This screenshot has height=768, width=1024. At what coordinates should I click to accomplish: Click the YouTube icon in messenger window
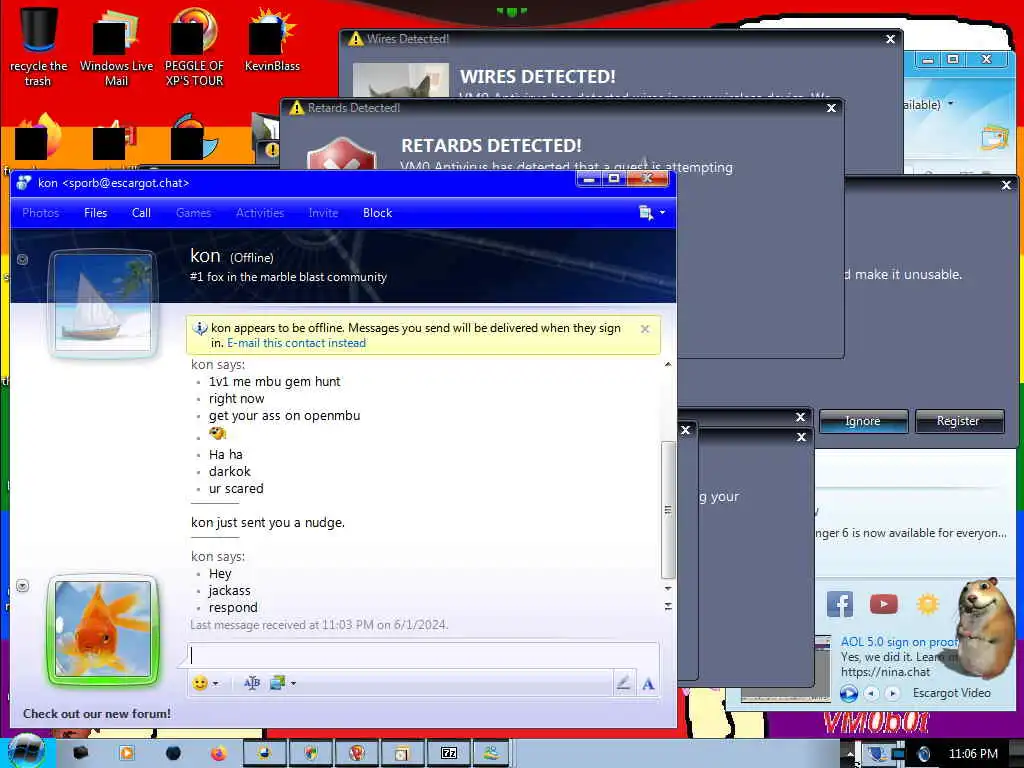884,604
